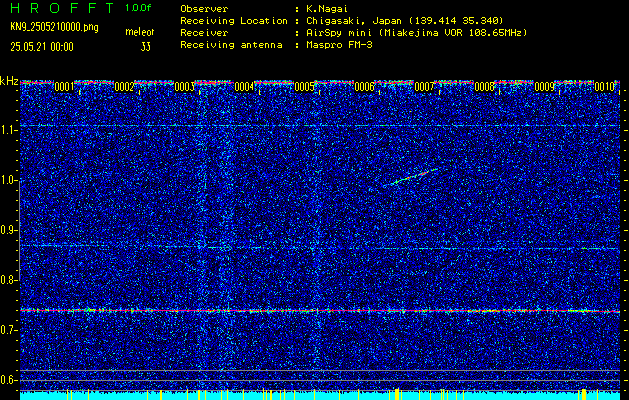Screen dimensions: 629x400
Task: Click the minute marker 0005
Action: point(304,87)
